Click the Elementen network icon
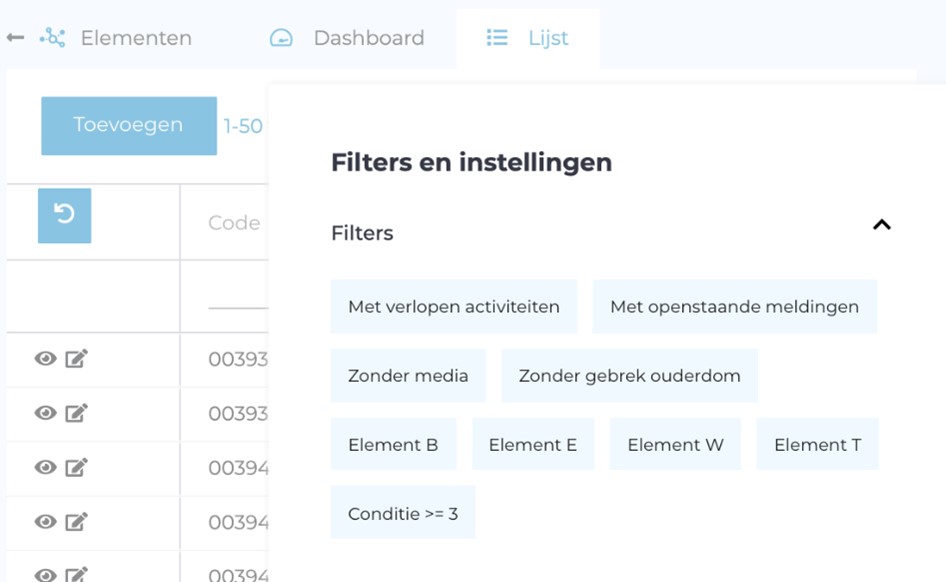The image size is (946, 582). point(52,37)
